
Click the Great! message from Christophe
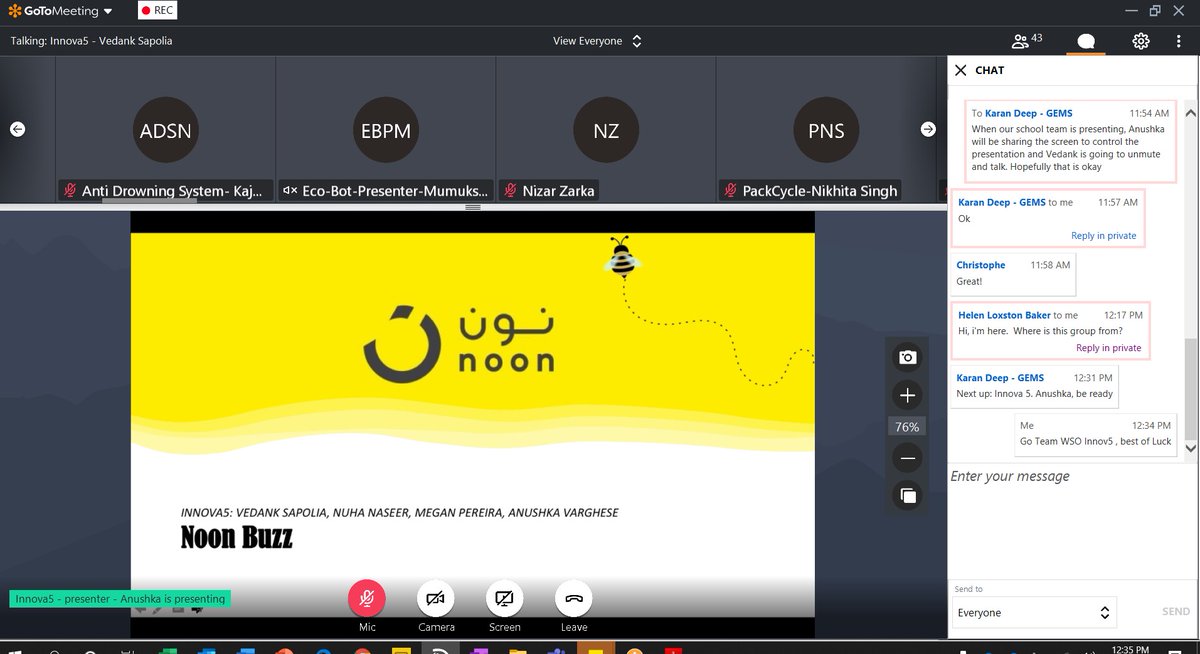[x=971, y=282]
